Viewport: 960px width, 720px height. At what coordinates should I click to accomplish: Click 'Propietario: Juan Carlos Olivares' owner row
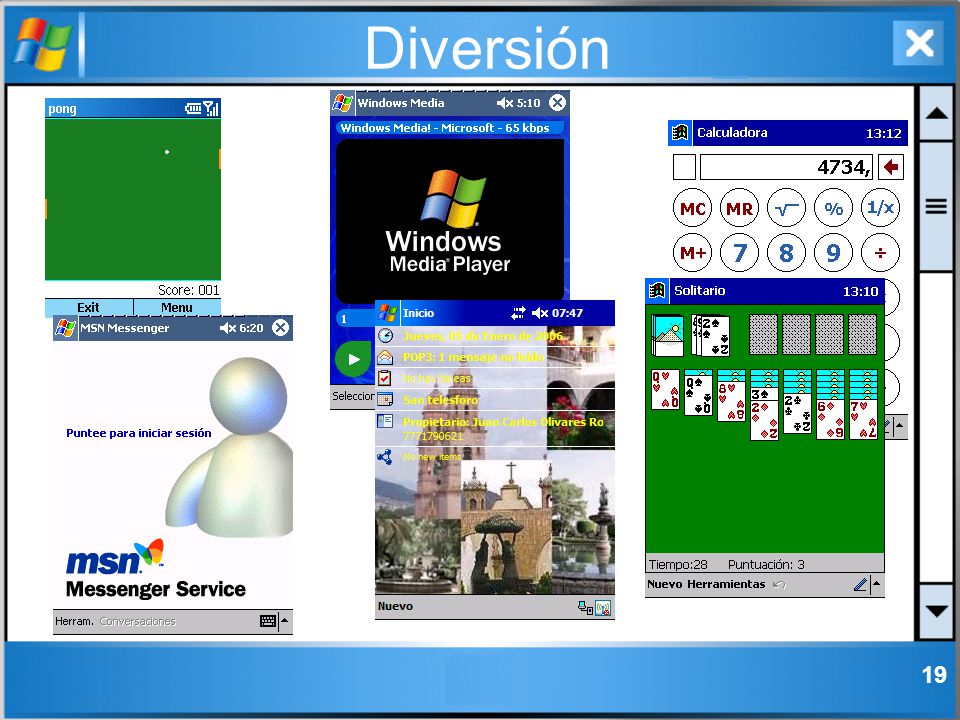pyautogui.click(x=495, y=429)
